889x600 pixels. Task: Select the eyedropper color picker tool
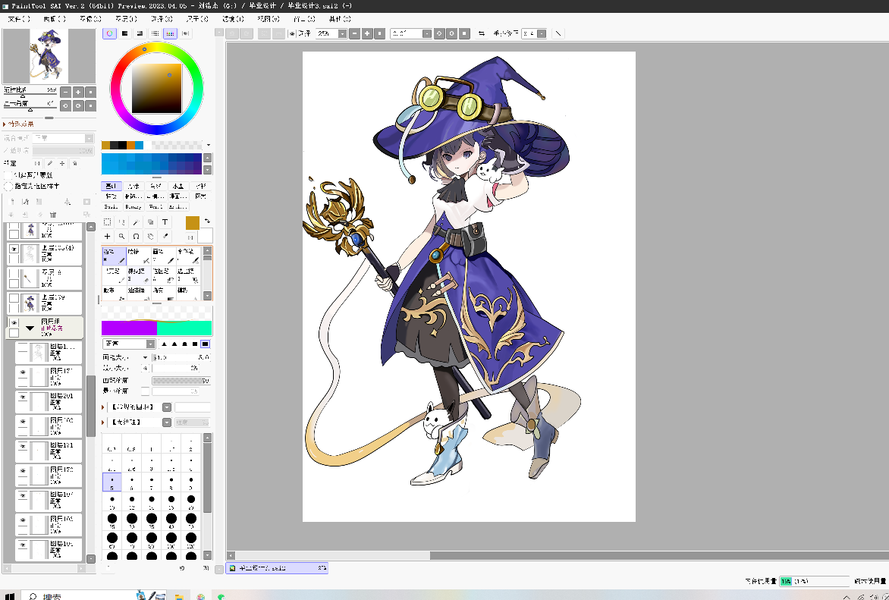(165, 236)
